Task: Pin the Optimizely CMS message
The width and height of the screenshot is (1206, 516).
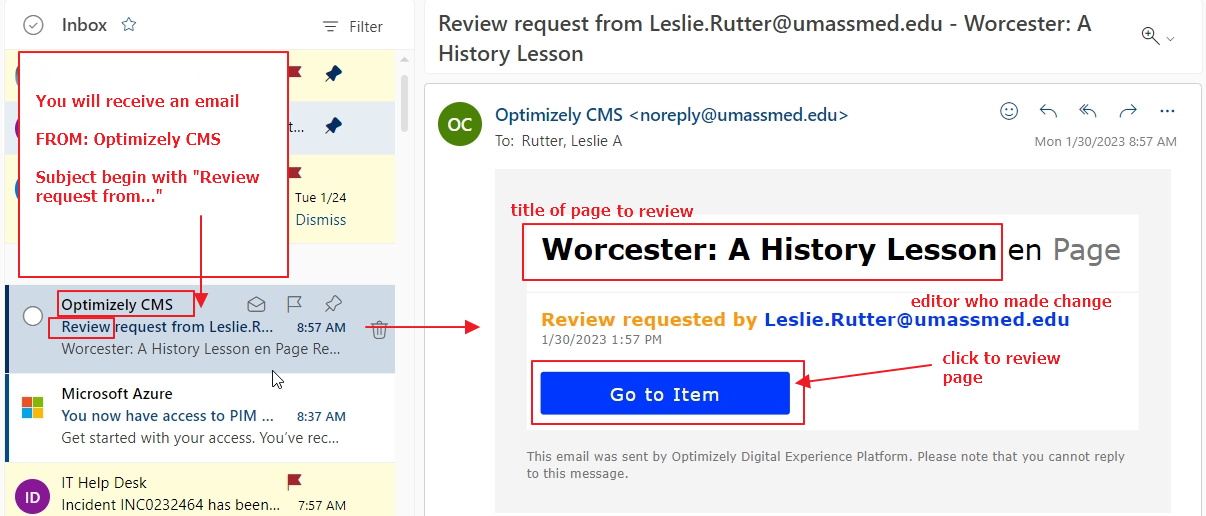Action: (333, 304)
